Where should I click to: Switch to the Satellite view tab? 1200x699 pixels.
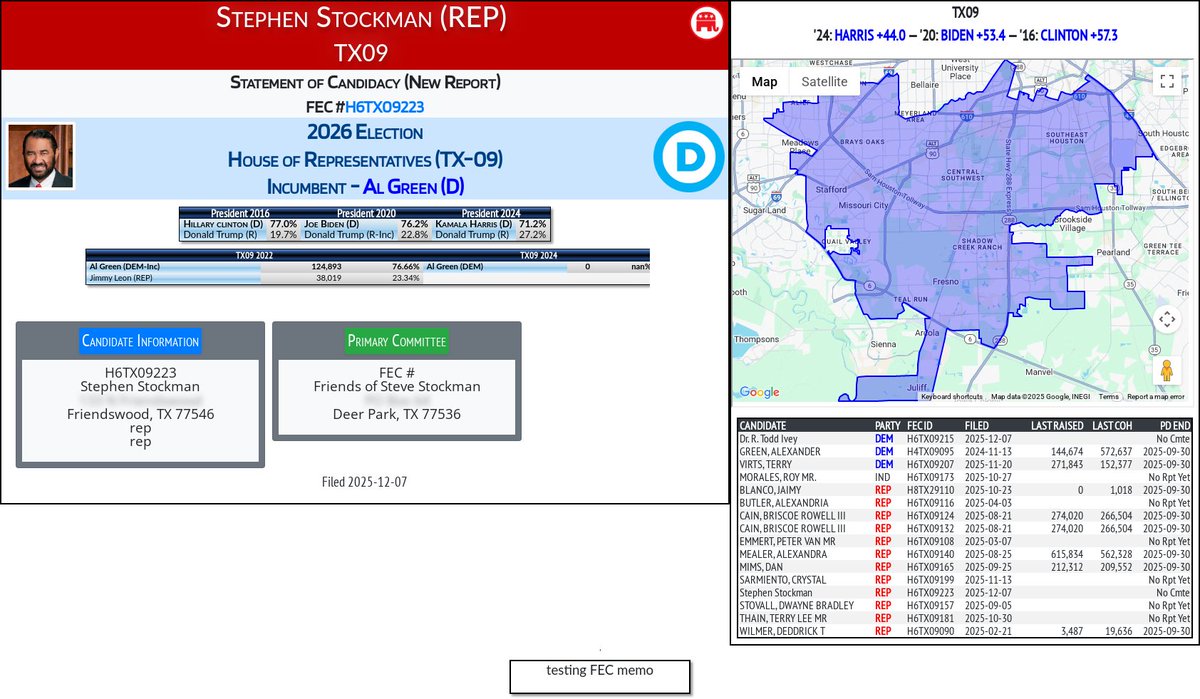pos(824,82)
